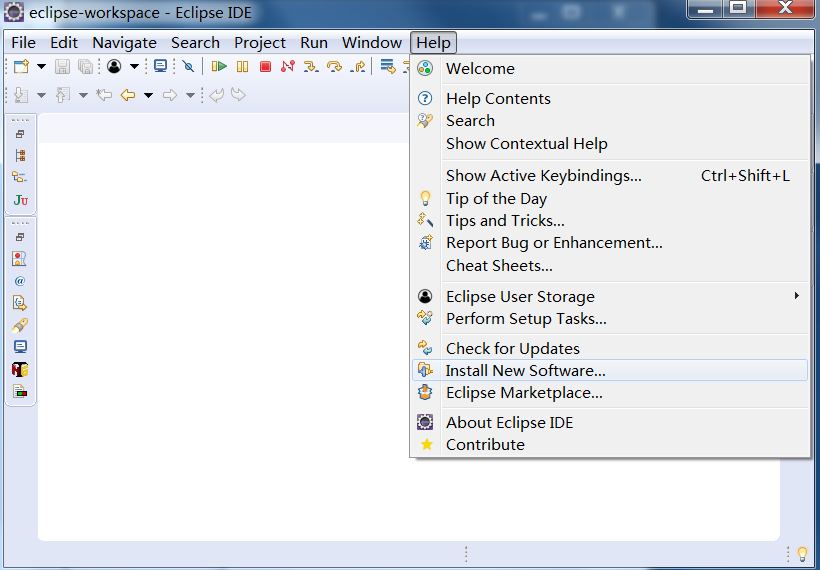Open the TestNG view sidebar icon
The image size is (820, 570).
click(20, 370)
